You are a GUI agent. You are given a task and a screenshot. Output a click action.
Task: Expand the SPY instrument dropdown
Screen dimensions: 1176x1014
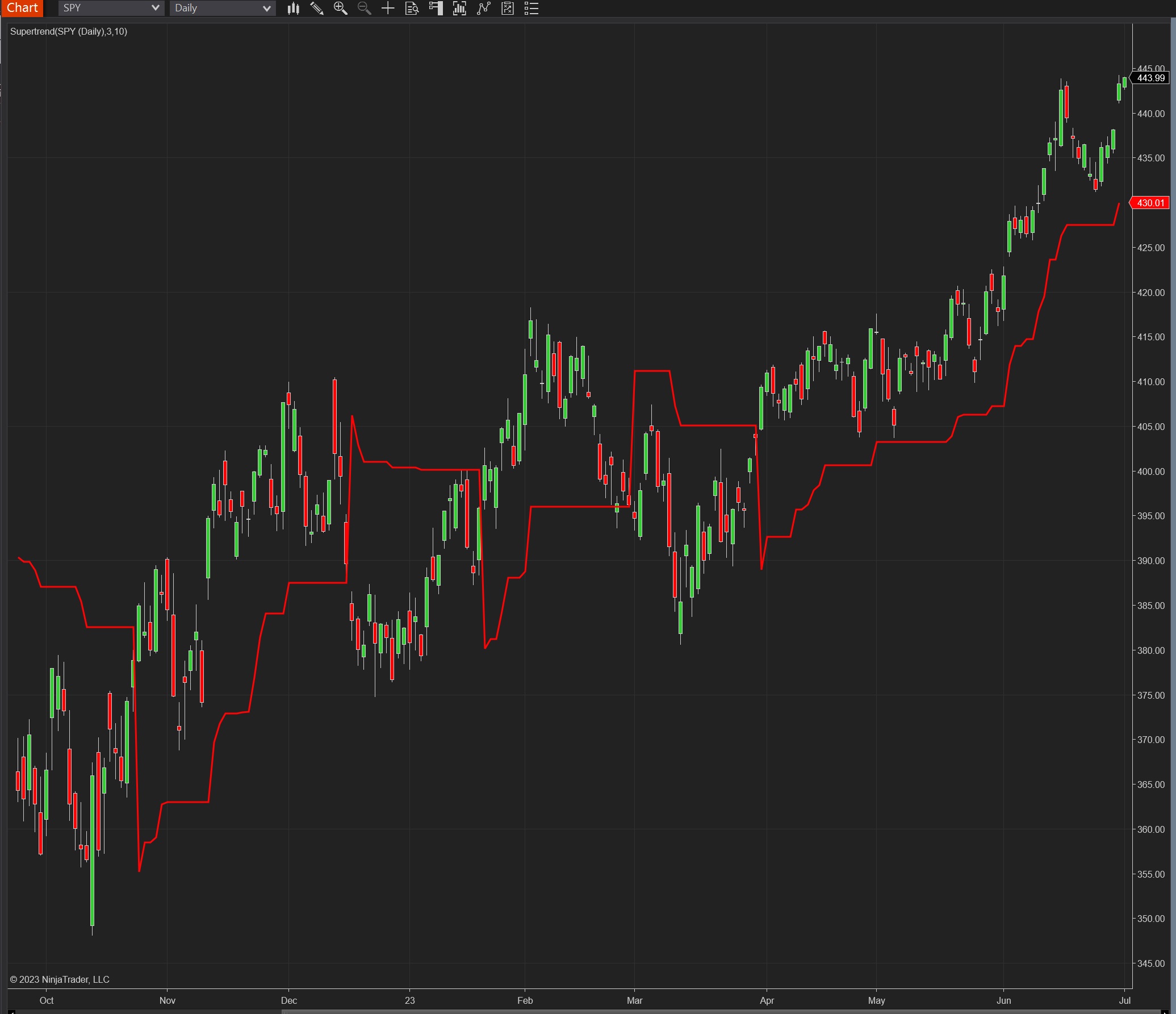click(x=155, y=8)
